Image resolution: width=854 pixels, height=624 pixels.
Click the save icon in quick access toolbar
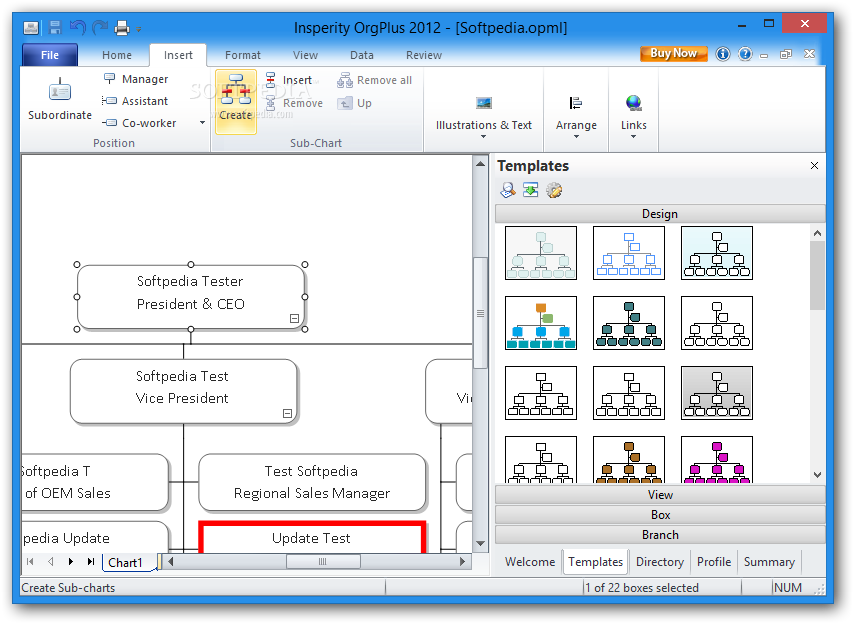[55, 27]
